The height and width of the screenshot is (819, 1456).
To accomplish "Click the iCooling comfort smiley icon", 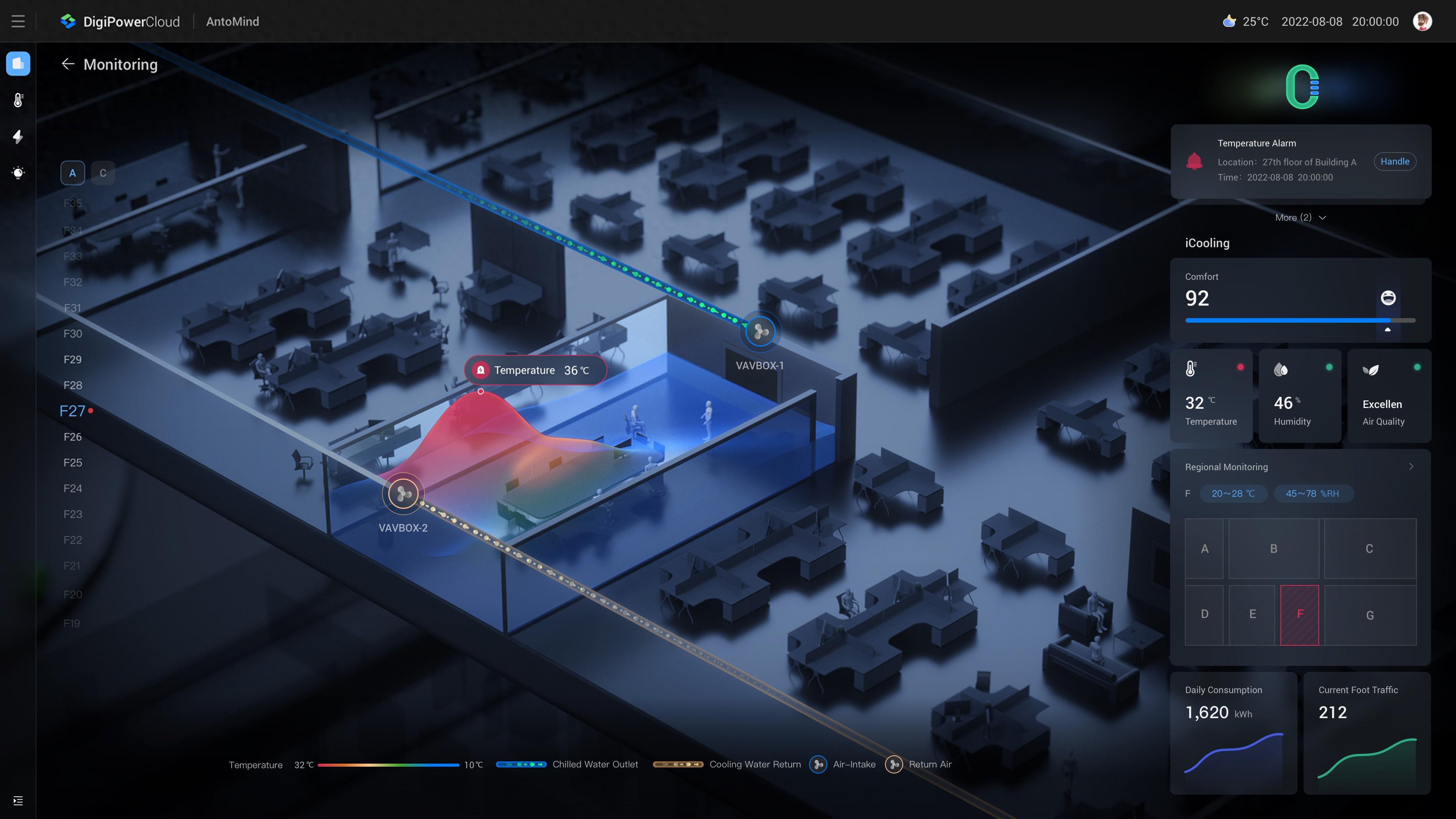I will point(1388,297).
